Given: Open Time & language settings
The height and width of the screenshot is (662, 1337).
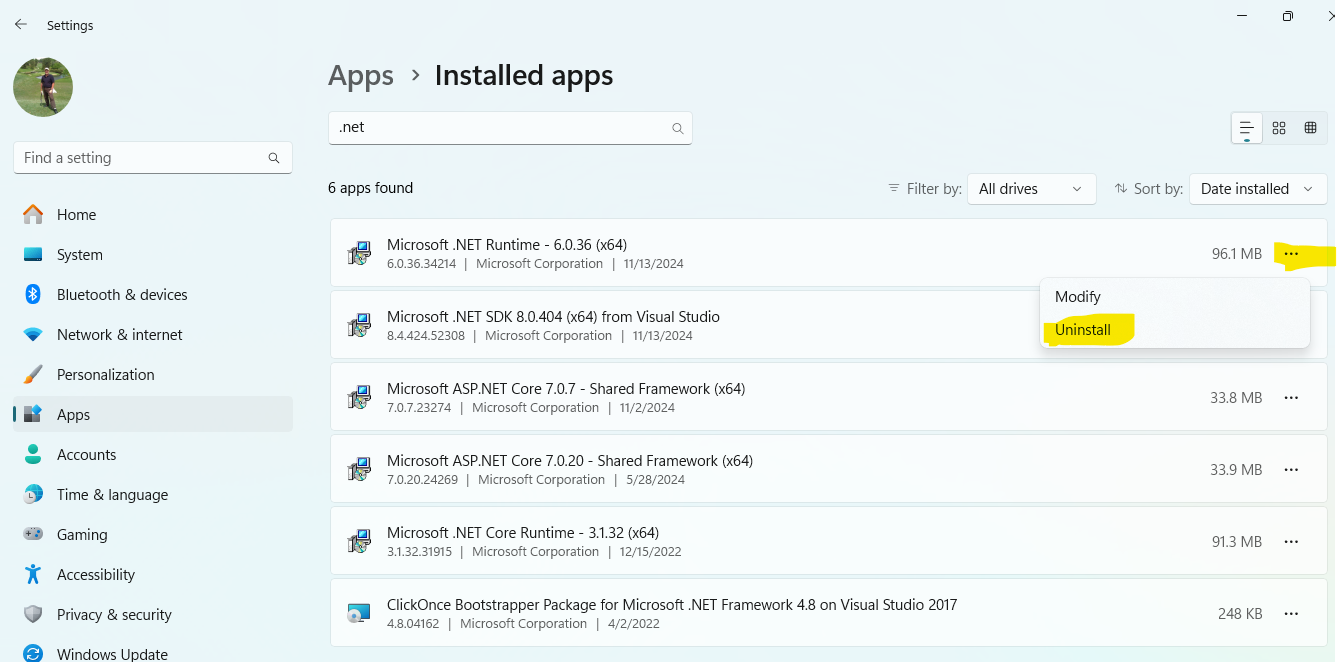Looking at the screenshot, I should [153, 495].
